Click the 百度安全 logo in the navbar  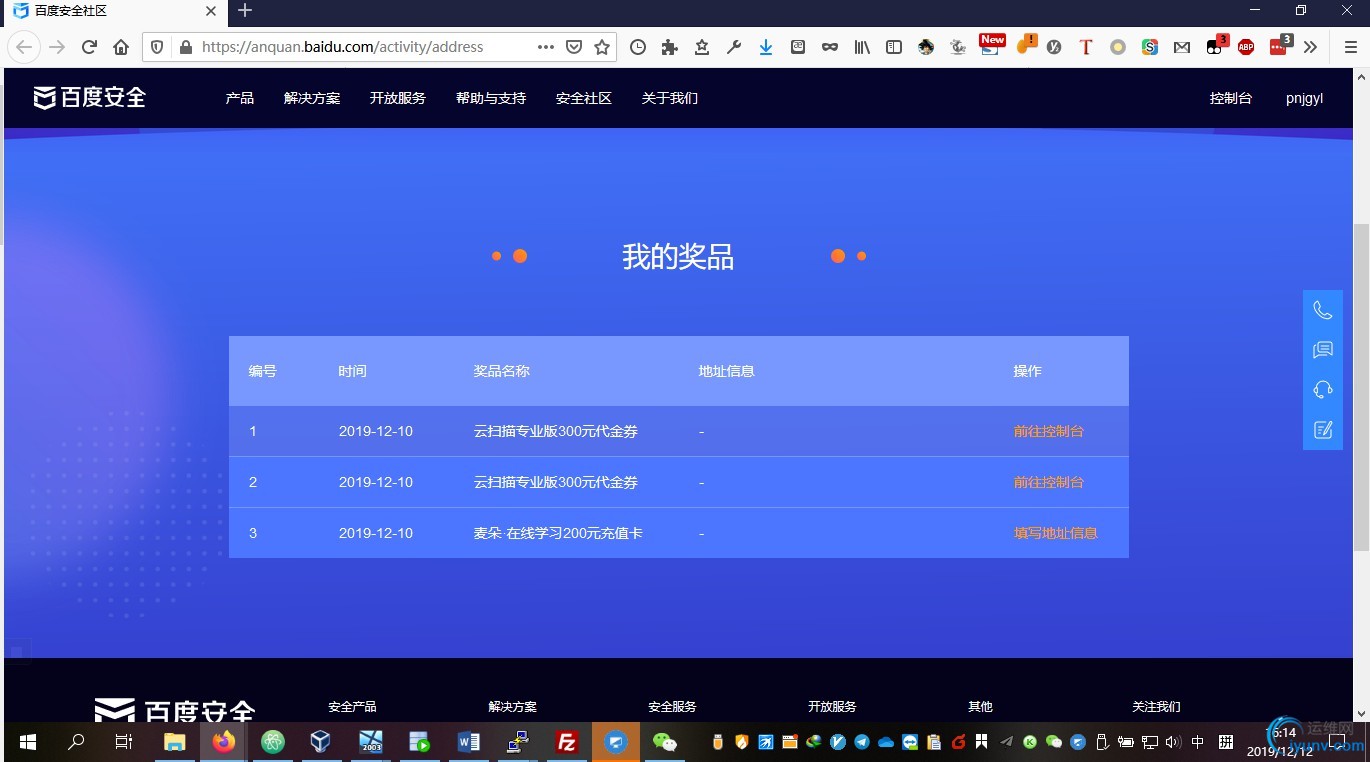coord(88,97)
